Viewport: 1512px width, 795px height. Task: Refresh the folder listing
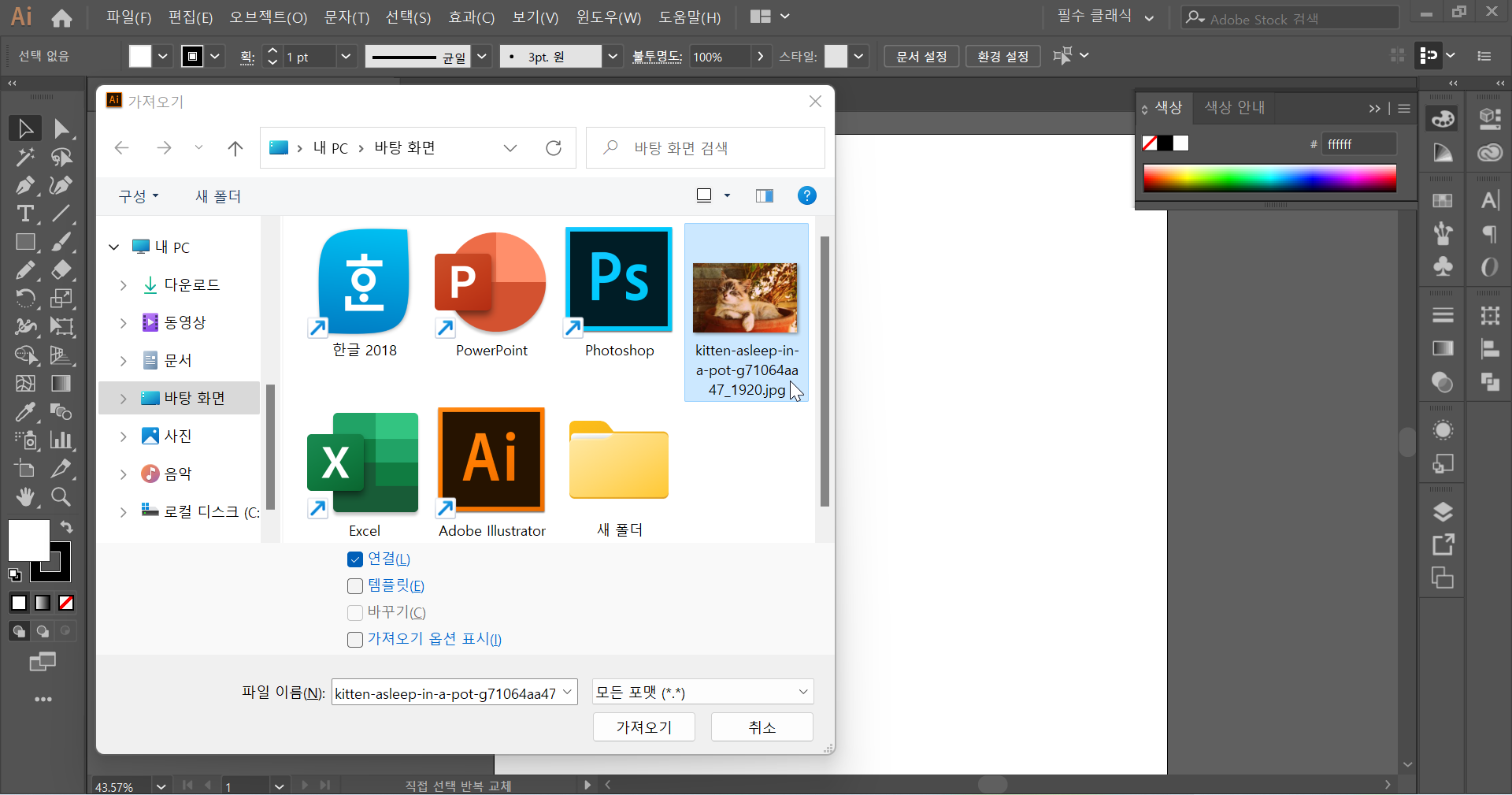[554, 148]
